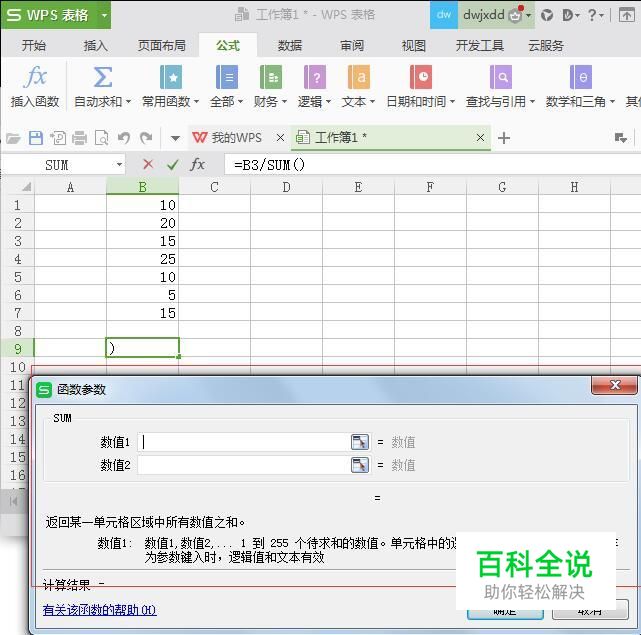Click the print preview icon
The height and width of the screenshot is (635, 641).
coord(101,138)
